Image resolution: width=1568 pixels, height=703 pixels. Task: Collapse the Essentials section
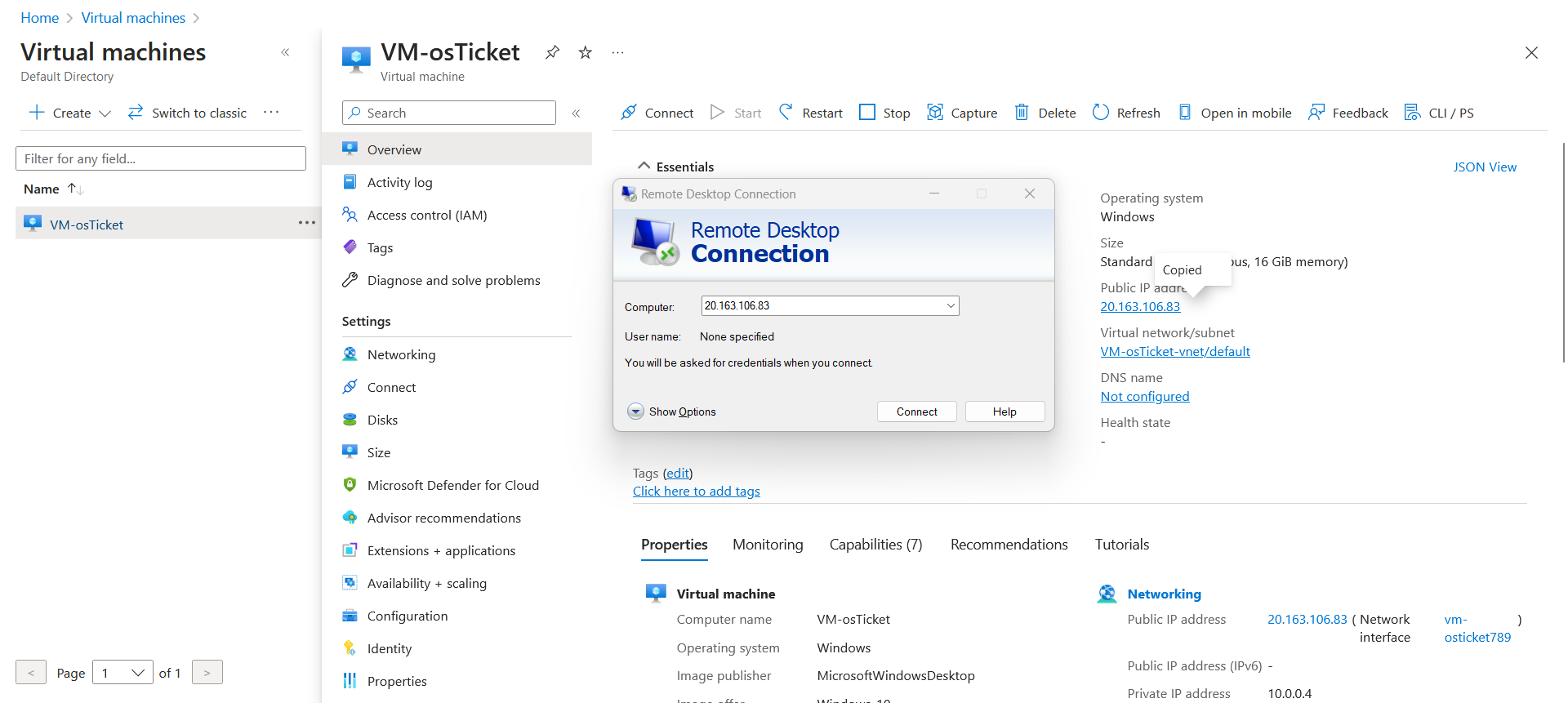[x=644, y=167]
